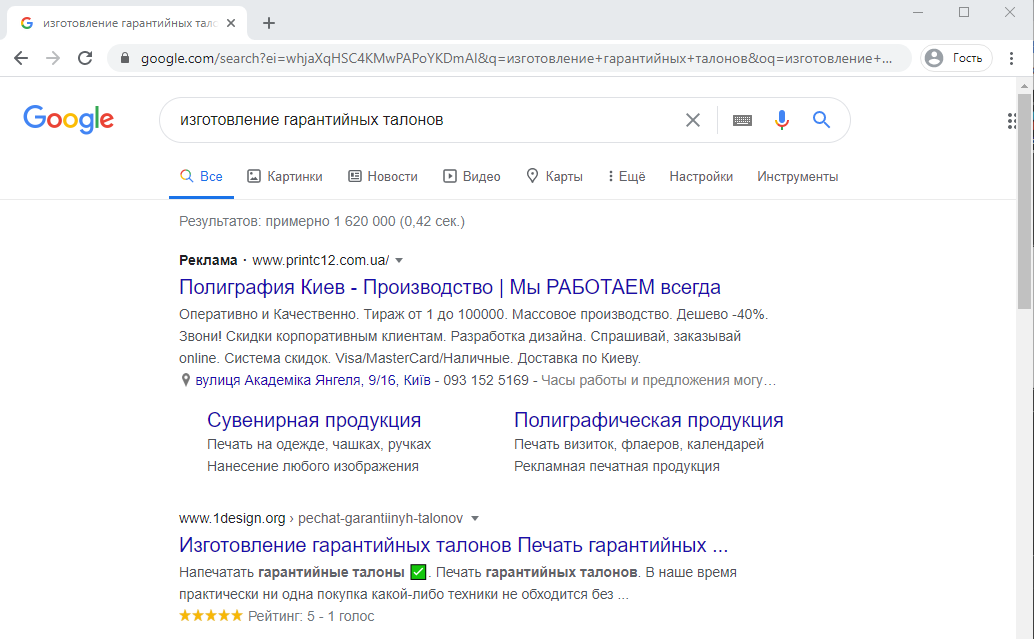Start voice search with microphone icon
The height and width of the screenshot is (639, 1034).
point(781,120)
